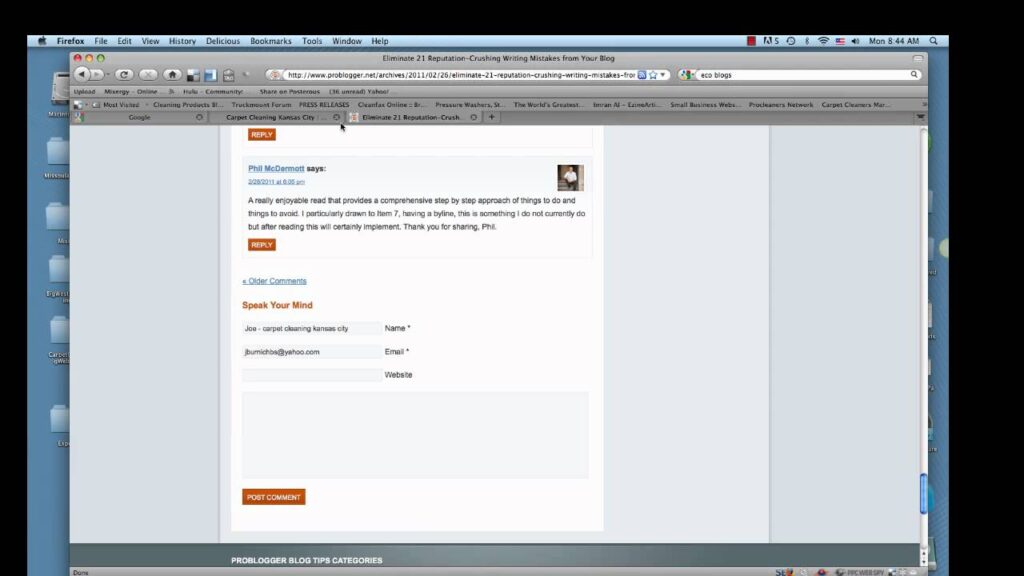Click the Email input field
The height and width of the screenshot is (576, 1024).
click(312, 352)
